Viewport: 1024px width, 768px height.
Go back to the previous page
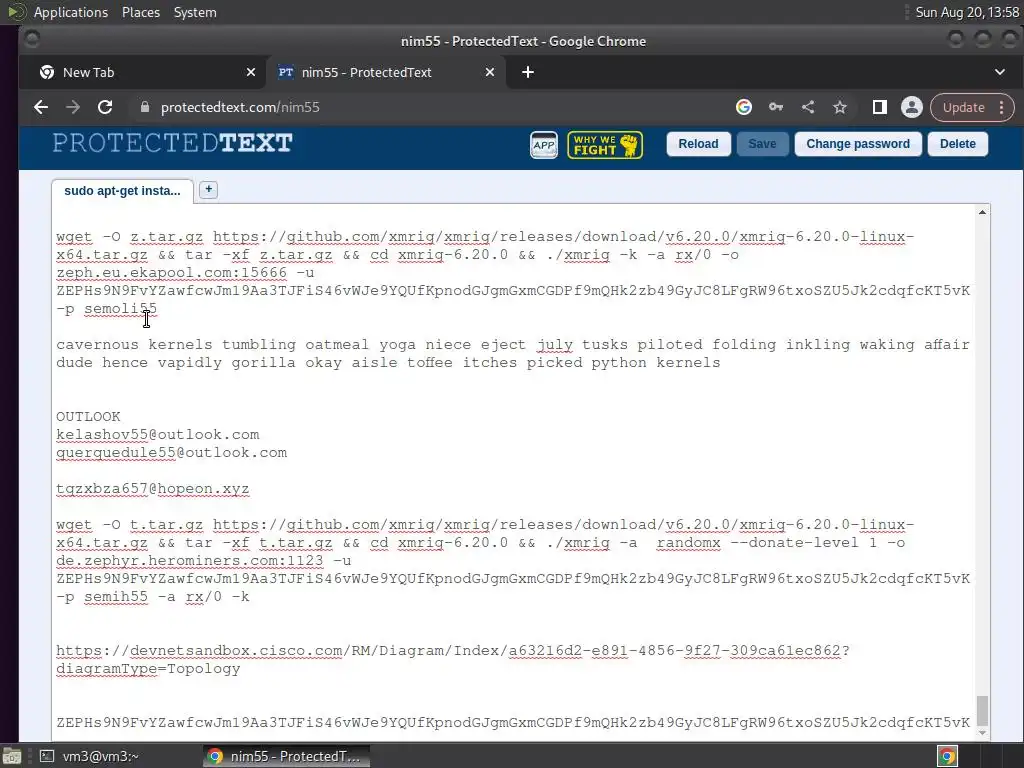[40, 107]
